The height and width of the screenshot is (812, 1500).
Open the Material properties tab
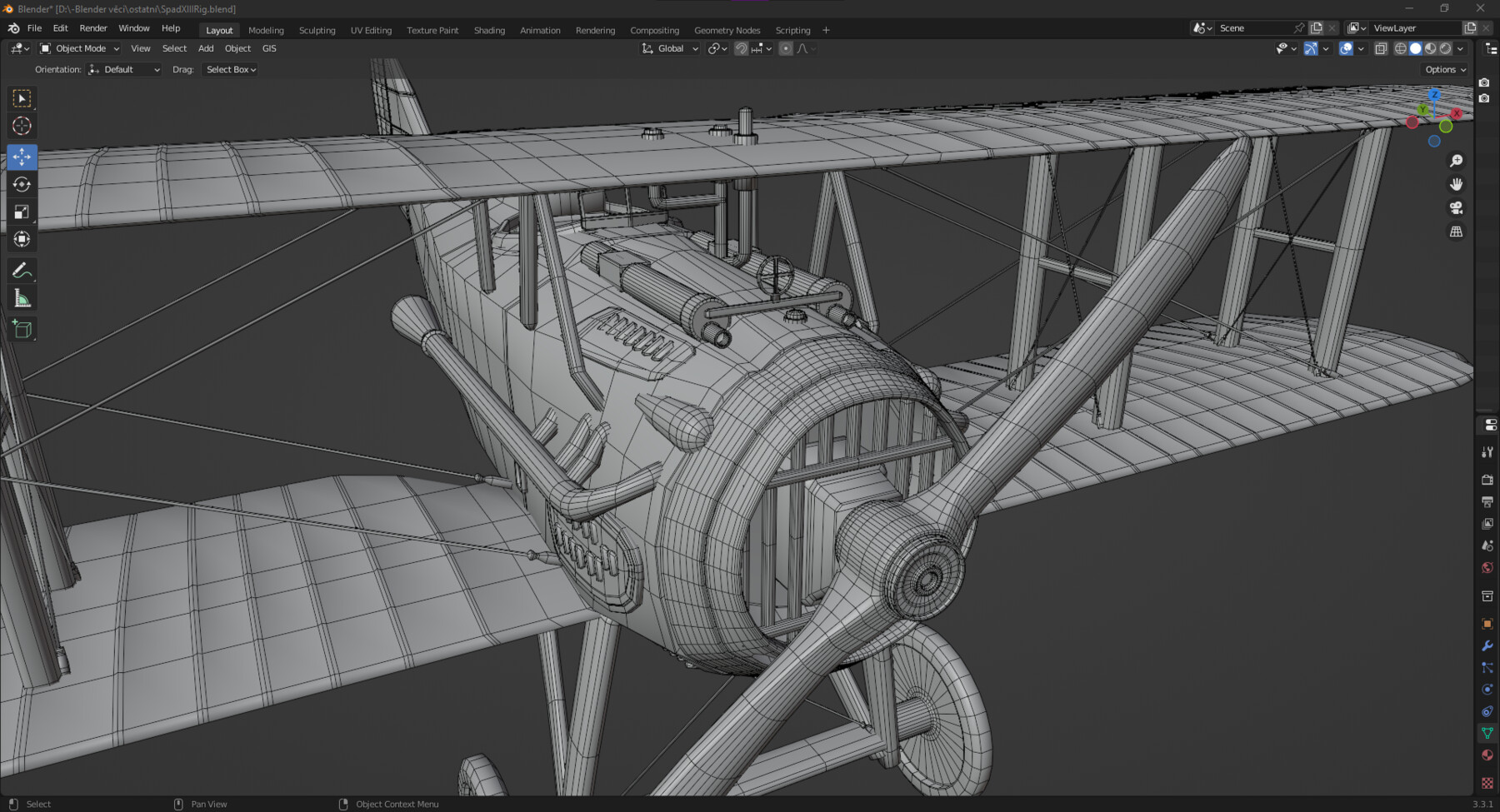point(1487,755)
